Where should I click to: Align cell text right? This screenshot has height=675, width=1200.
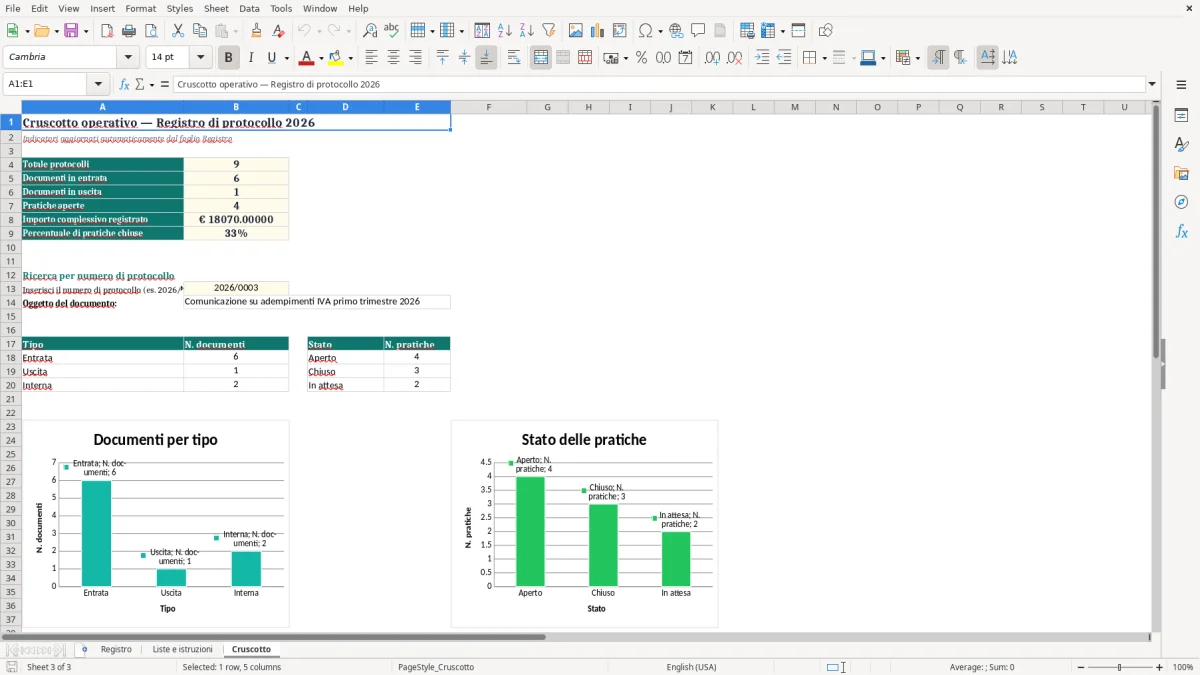pos(416,58)
